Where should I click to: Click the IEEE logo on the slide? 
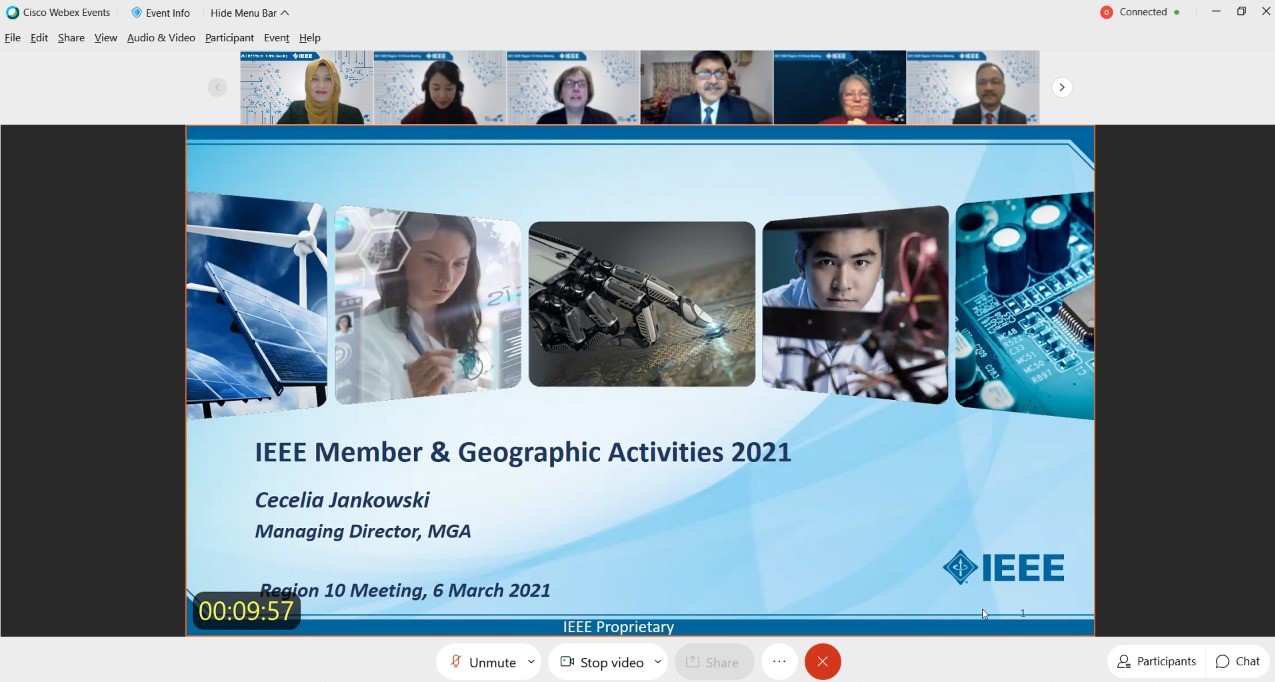point(1003,568)
